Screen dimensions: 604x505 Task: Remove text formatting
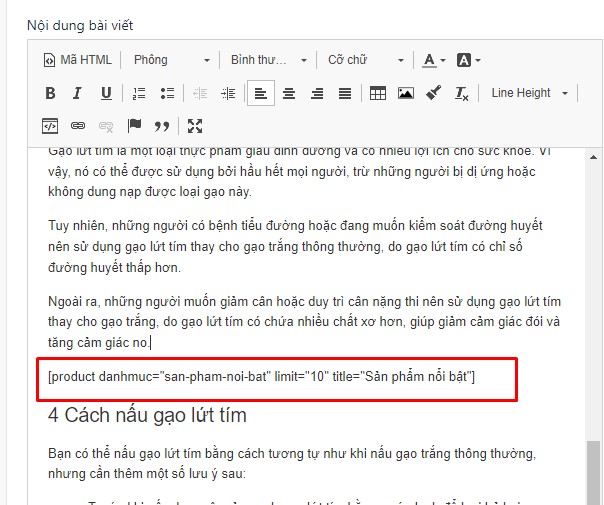tap(461, 93)
